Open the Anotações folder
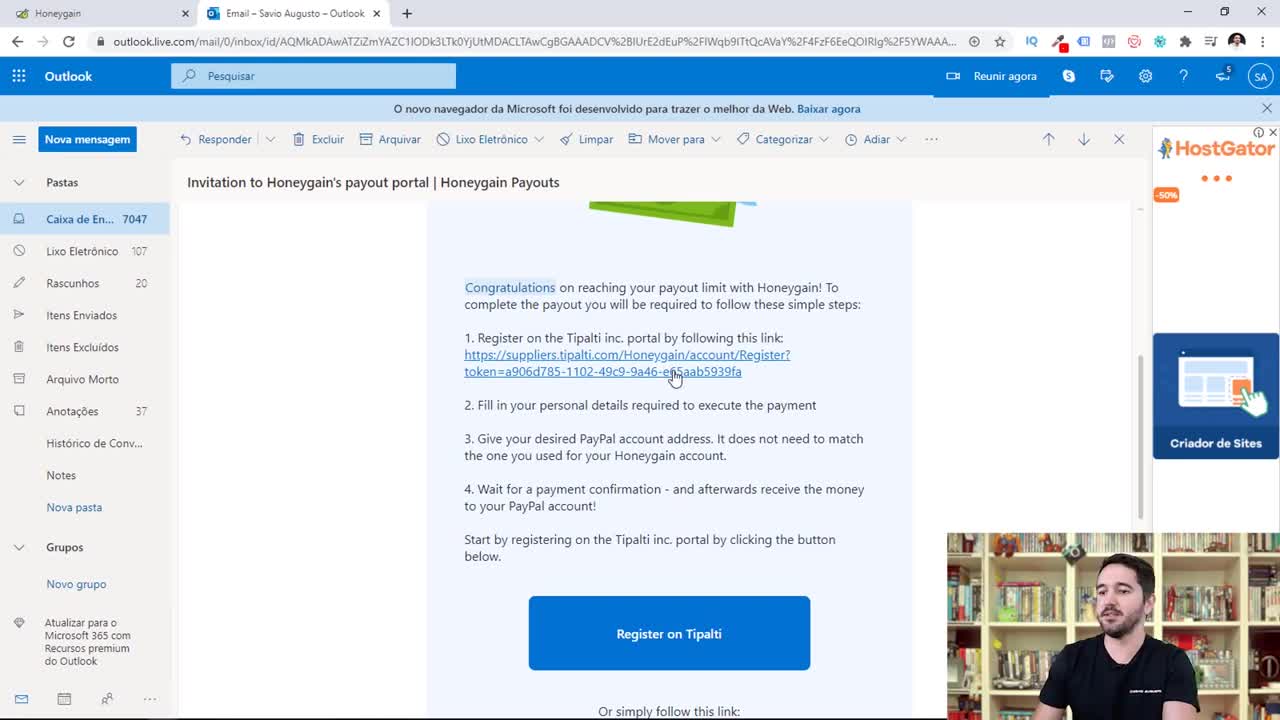Image resolution: width=1280 pixels, height=720 pixels. (85, 411)
